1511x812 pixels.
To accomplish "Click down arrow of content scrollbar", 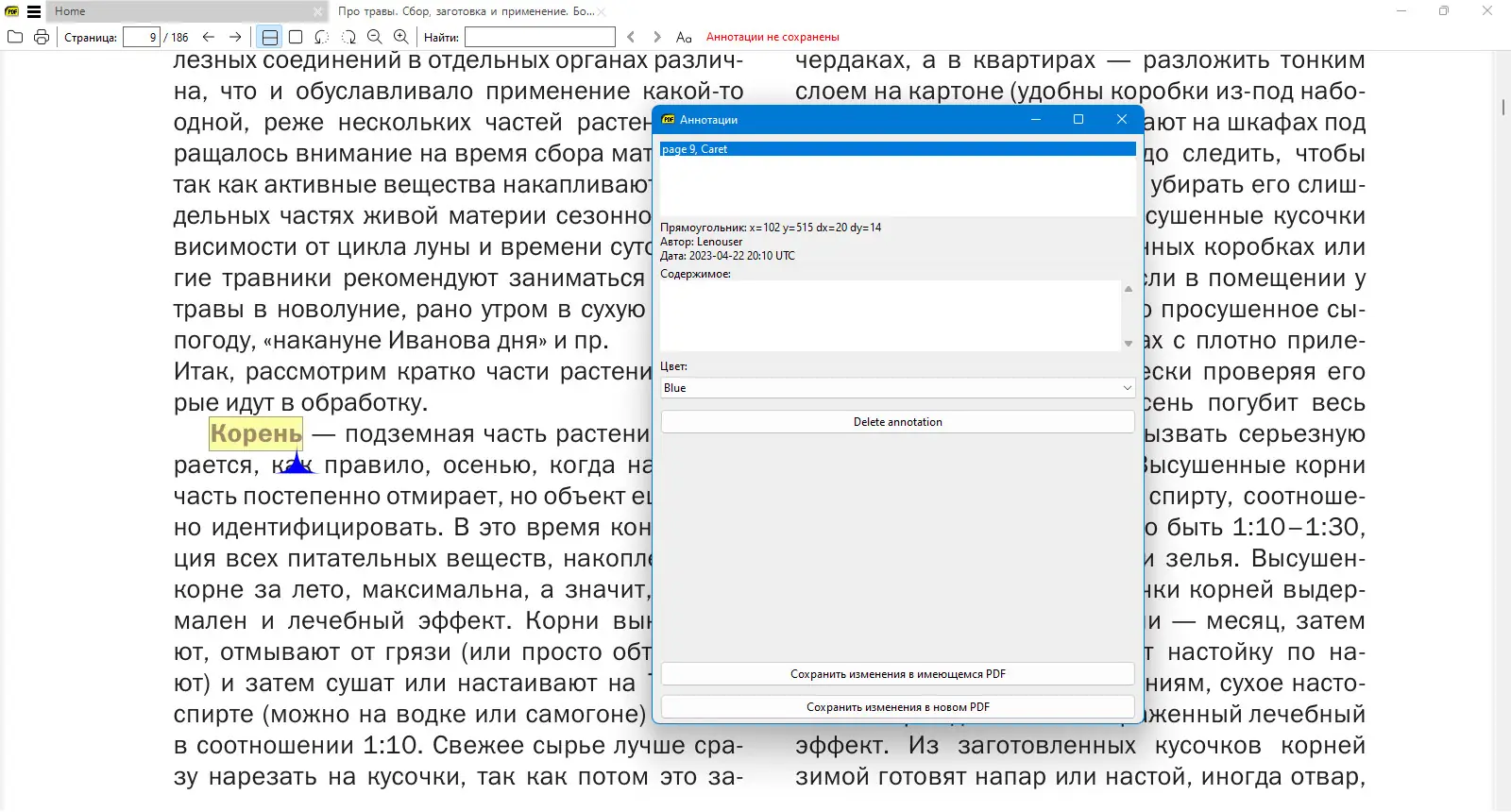I will pos(1129,344).
